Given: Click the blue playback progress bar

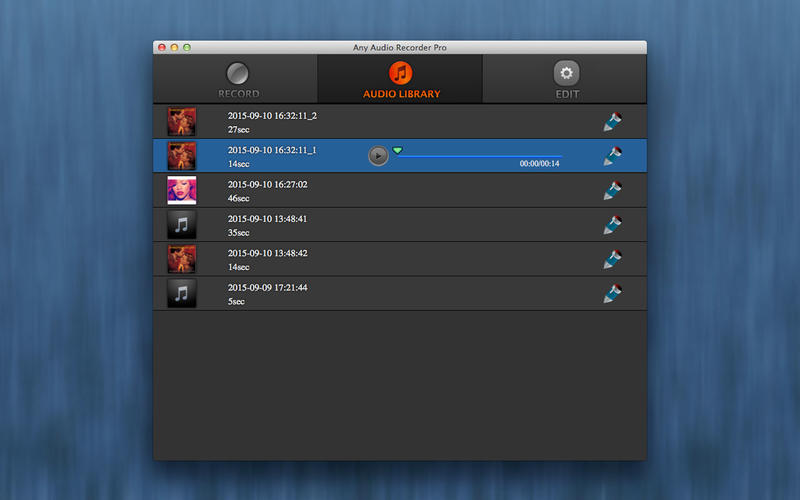Looking at the screenshot, I should [x=480, y=156].
